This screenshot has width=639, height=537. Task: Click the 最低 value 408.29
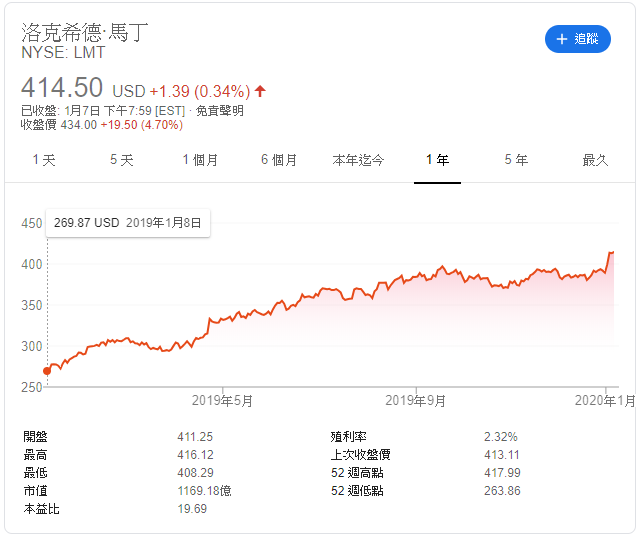pyautogui.click(x=195, y=473)
